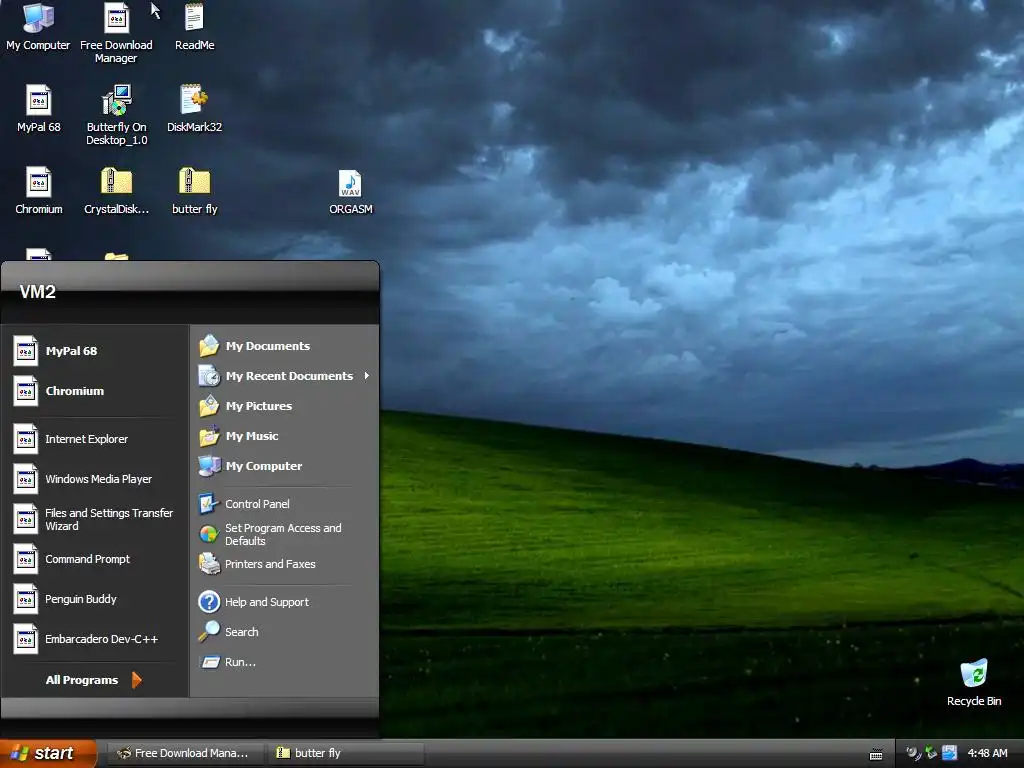1024x768 pixels.
Task: Launch Embarcadero Dev-C++ from Start menu
Action: 95,639
